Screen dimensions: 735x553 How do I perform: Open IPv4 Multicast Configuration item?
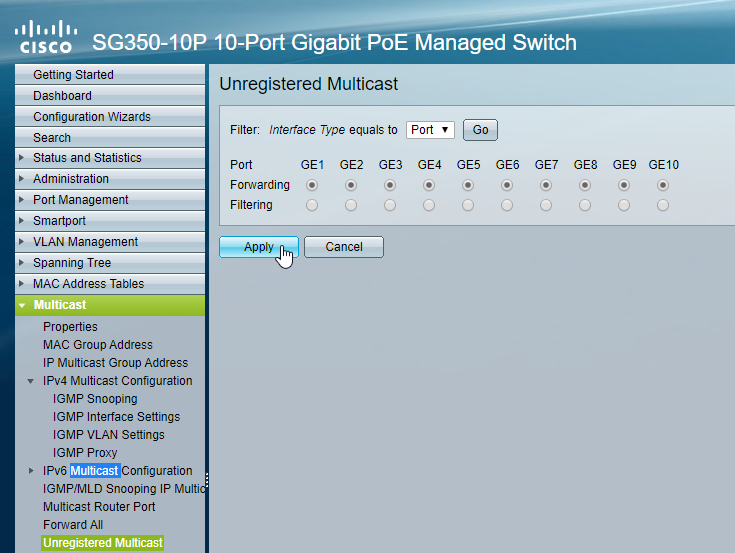tap(118, 381)
